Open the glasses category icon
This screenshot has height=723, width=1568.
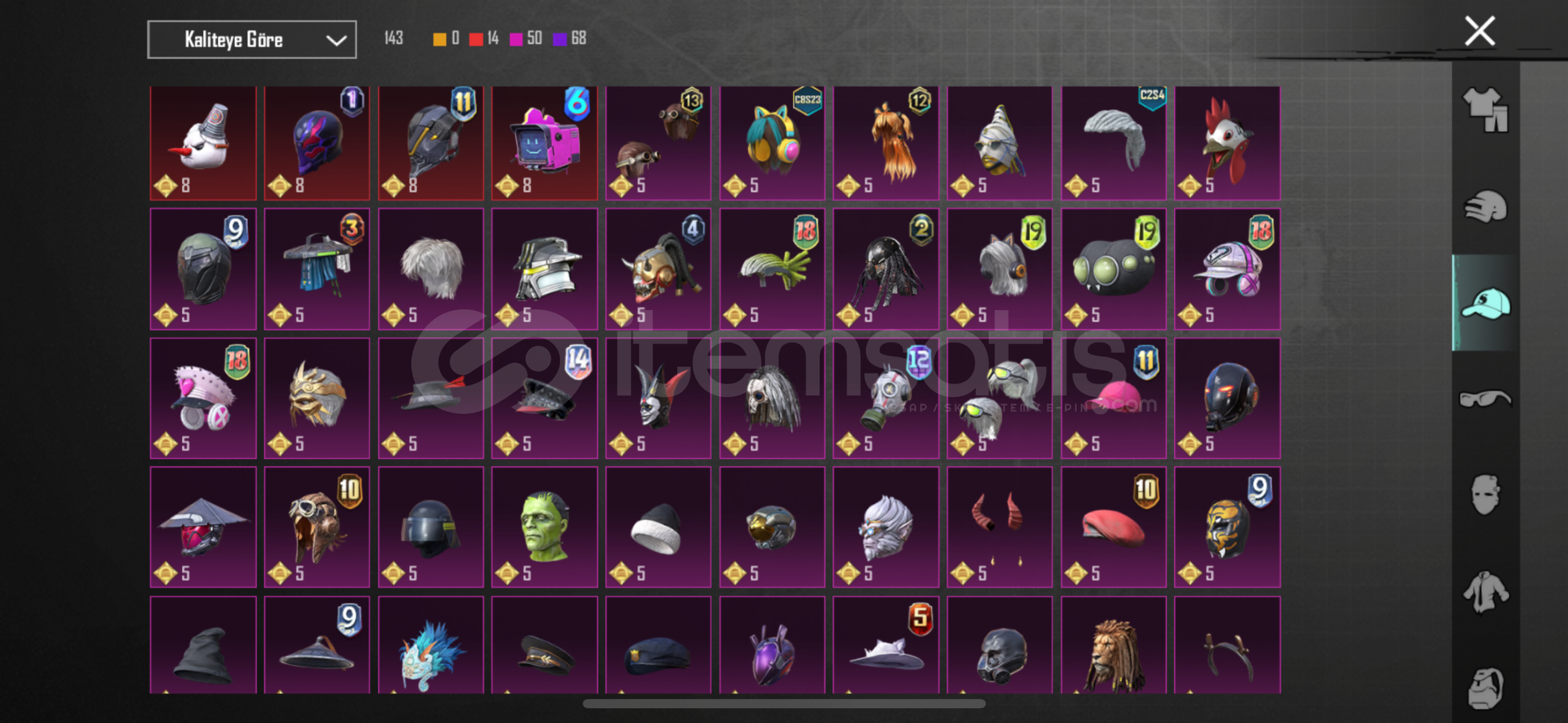[x=1485, y=399]
